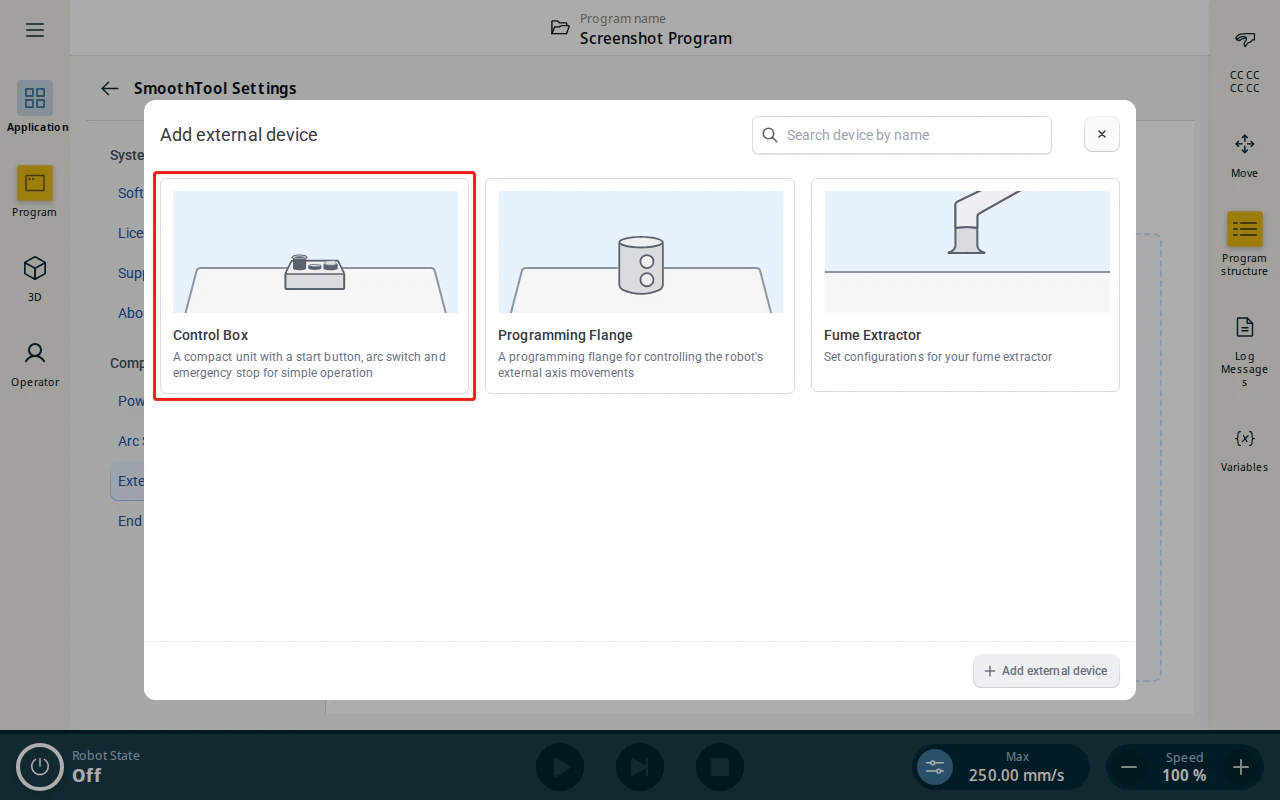Open the top-right robot tool icon
Image resolution: width=1280 pixels, height=800 pixels.
1245,40
